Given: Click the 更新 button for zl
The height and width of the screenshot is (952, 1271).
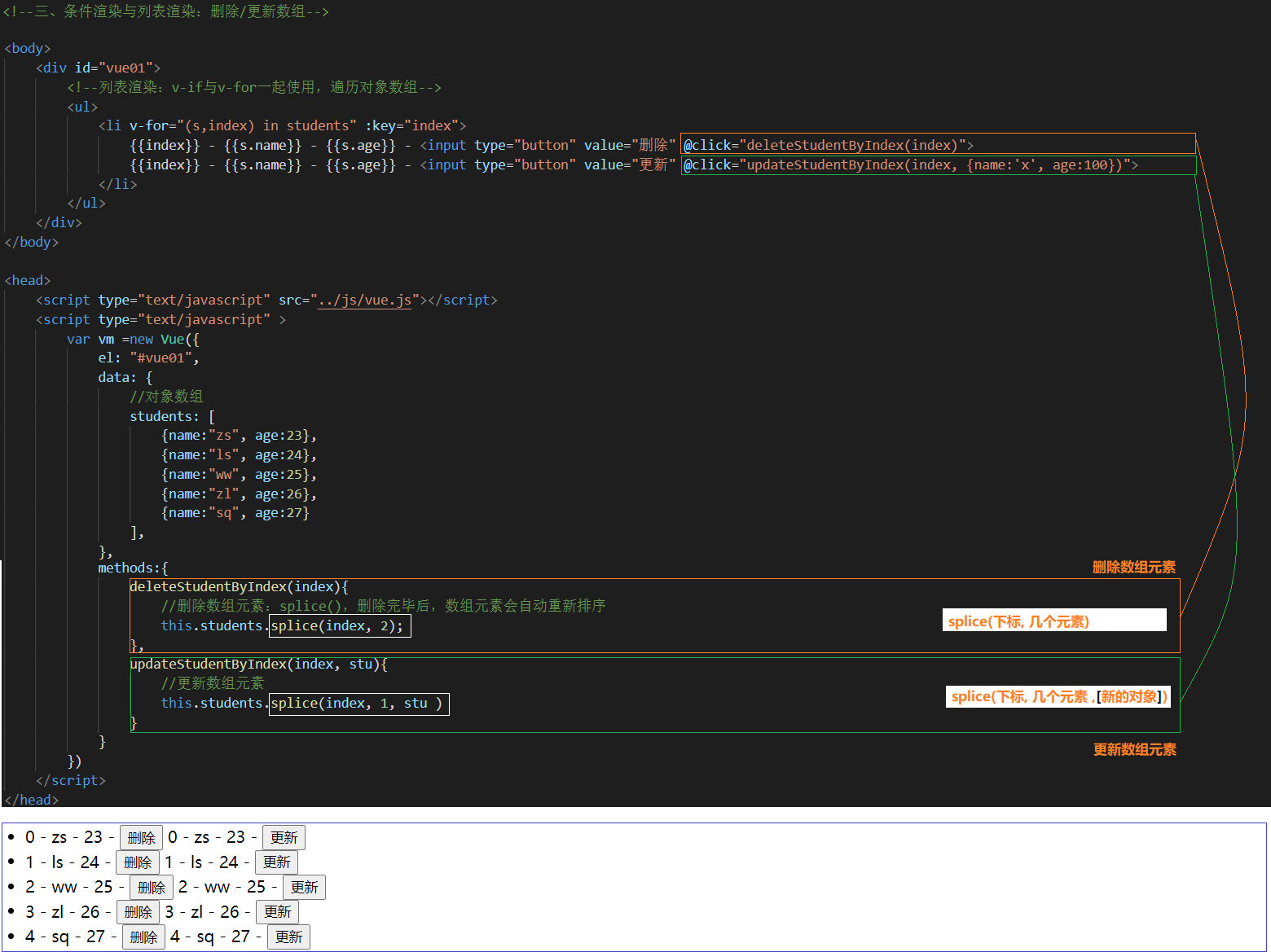Looking at the screenshot, I should tap(277, 912).
